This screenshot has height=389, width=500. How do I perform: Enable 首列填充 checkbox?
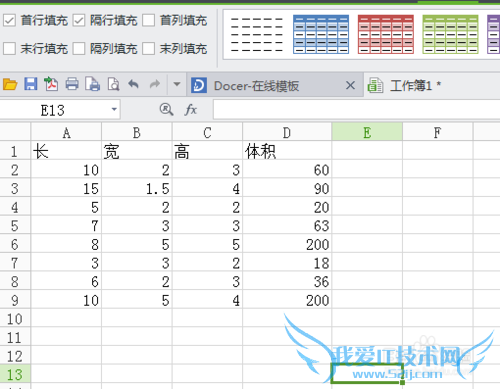pos(149,20)
